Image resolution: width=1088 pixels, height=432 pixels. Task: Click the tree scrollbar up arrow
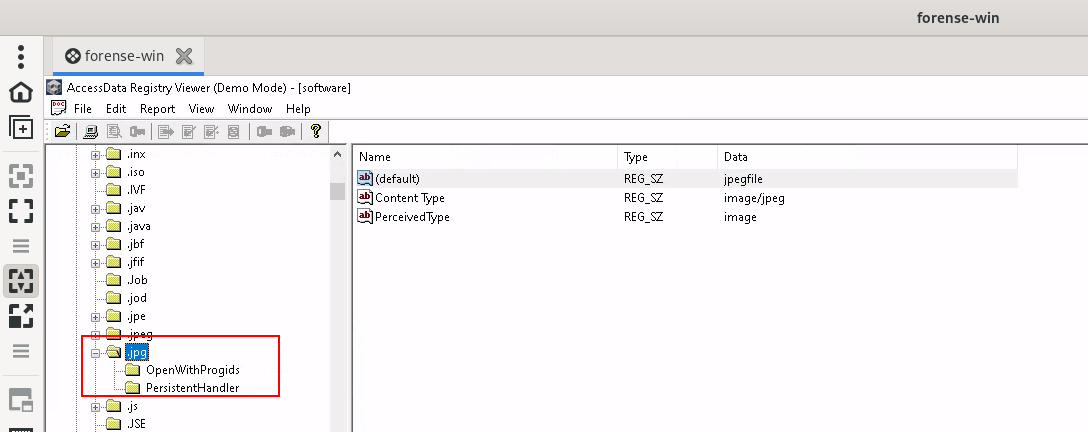coord(337,154)
